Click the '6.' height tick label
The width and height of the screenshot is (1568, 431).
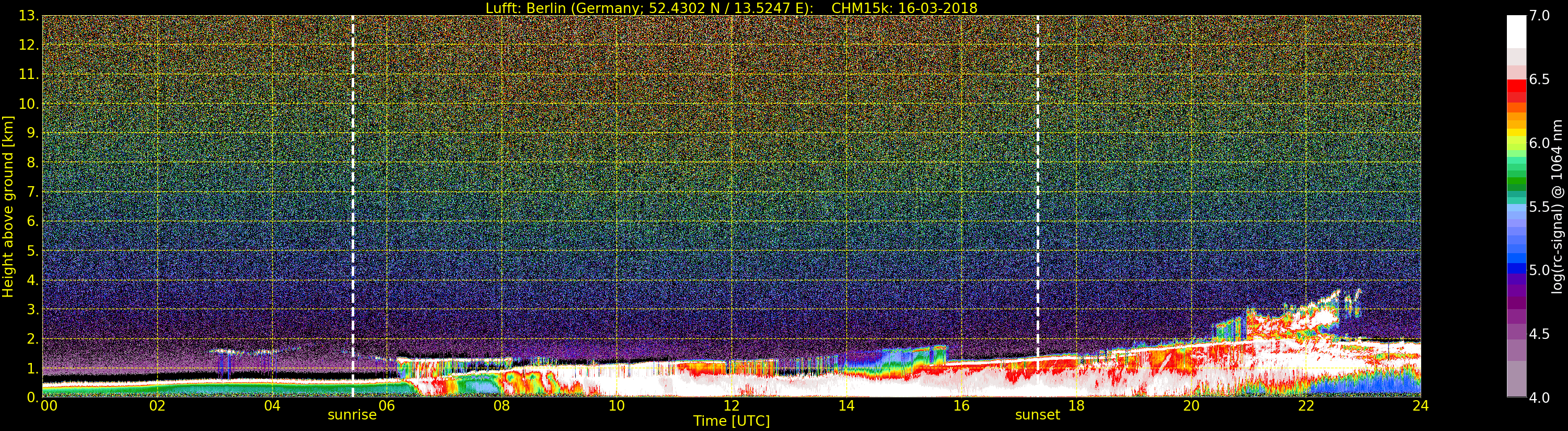[x=32, y=221]
